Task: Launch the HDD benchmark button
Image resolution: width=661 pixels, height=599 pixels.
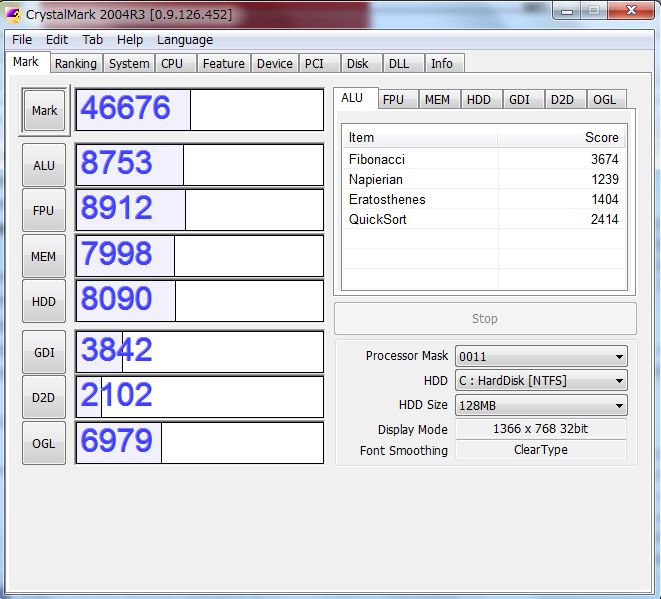Action: (44, 301)
